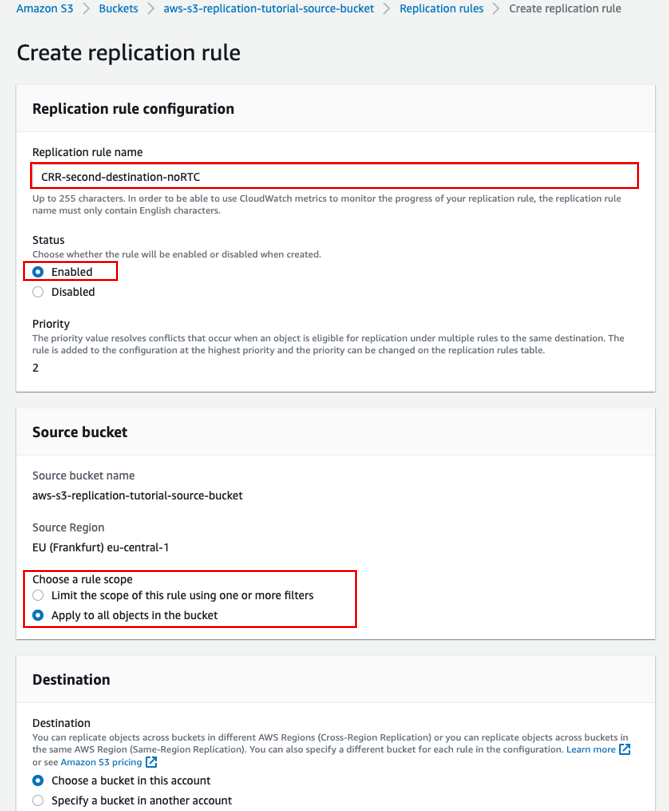Choose to limit rule scope using filters

[37, 594]
